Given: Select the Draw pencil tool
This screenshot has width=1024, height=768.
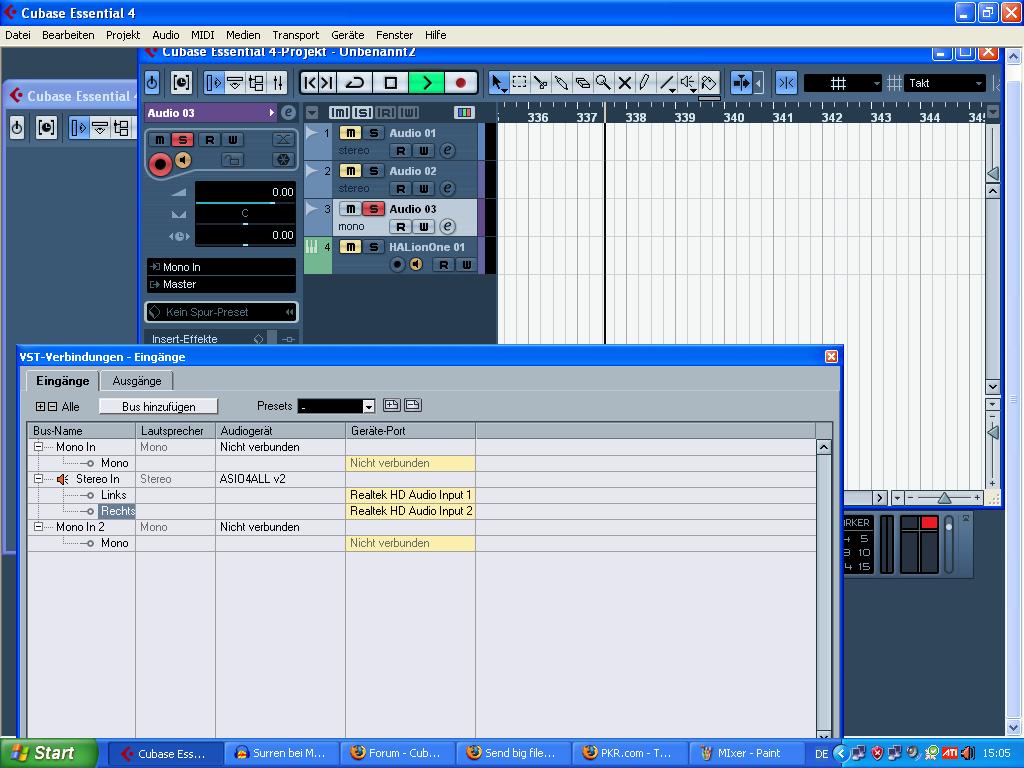Looking at the screenshot, I should point(645,83).
